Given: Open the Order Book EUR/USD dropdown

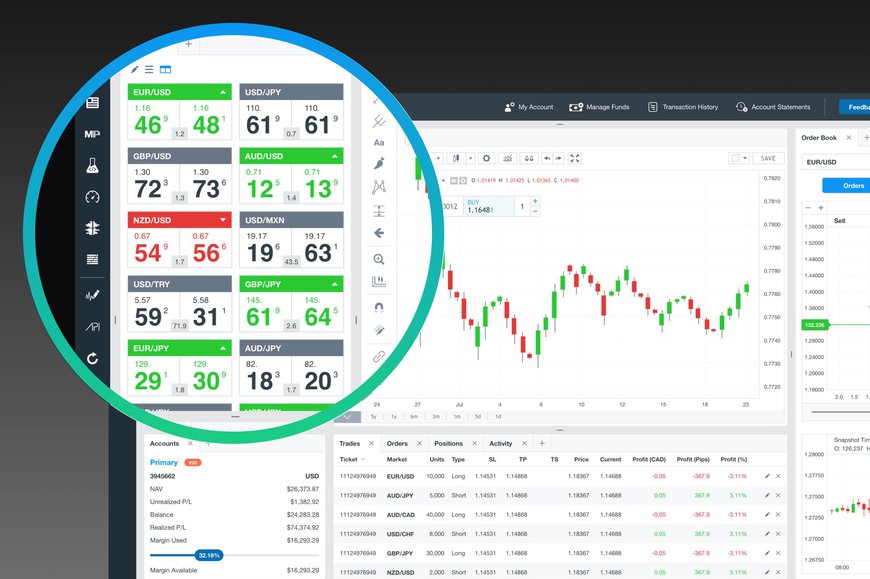Looking at the screenshot, I should [835, 162].
